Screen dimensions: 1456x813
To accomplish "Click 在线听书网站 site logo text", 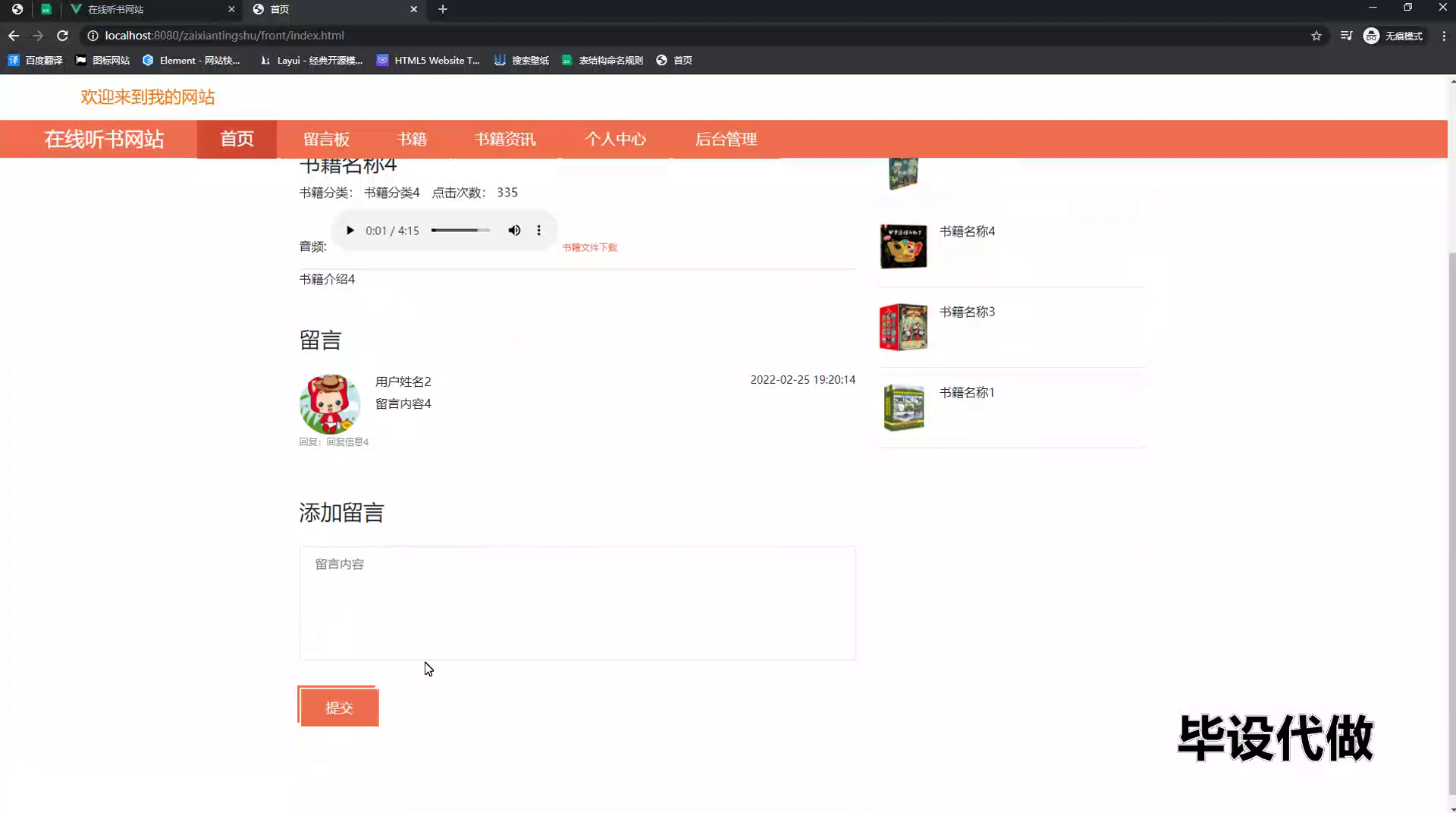I will pyautogui.click(x=104, y=139).
